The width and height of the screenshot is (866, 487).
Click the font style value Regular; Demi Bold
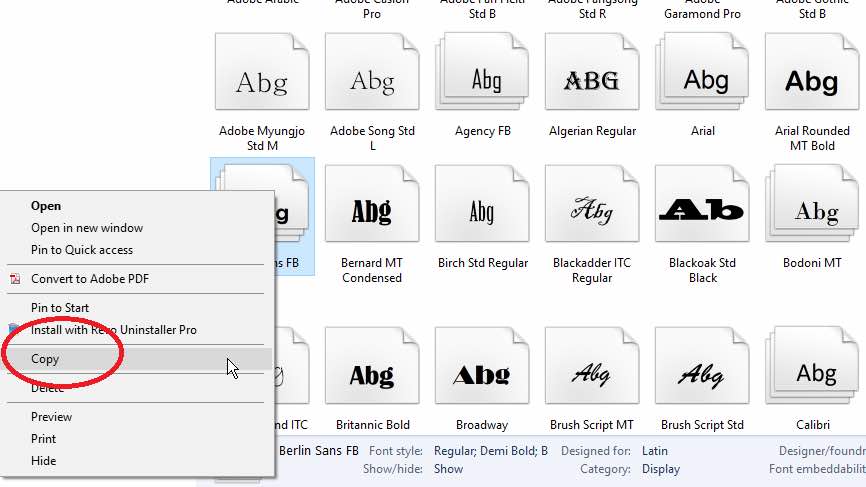coord(490,451)
